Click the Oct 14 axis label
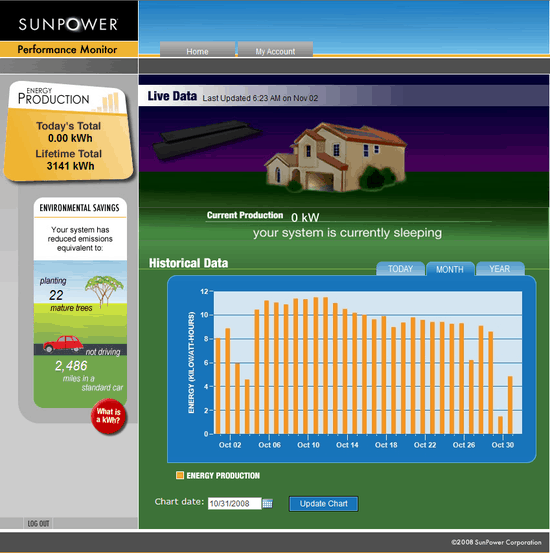 tap(347, 445)
